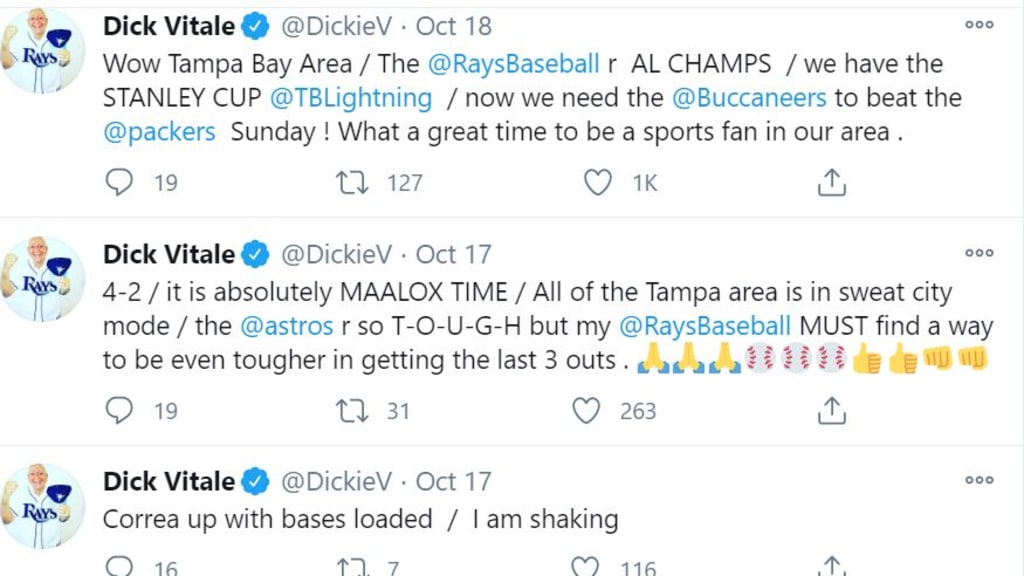Open Dick Vitale's avatar on first tweet
The width and height of the screenshot is (1024, 576).
point(43,51)
